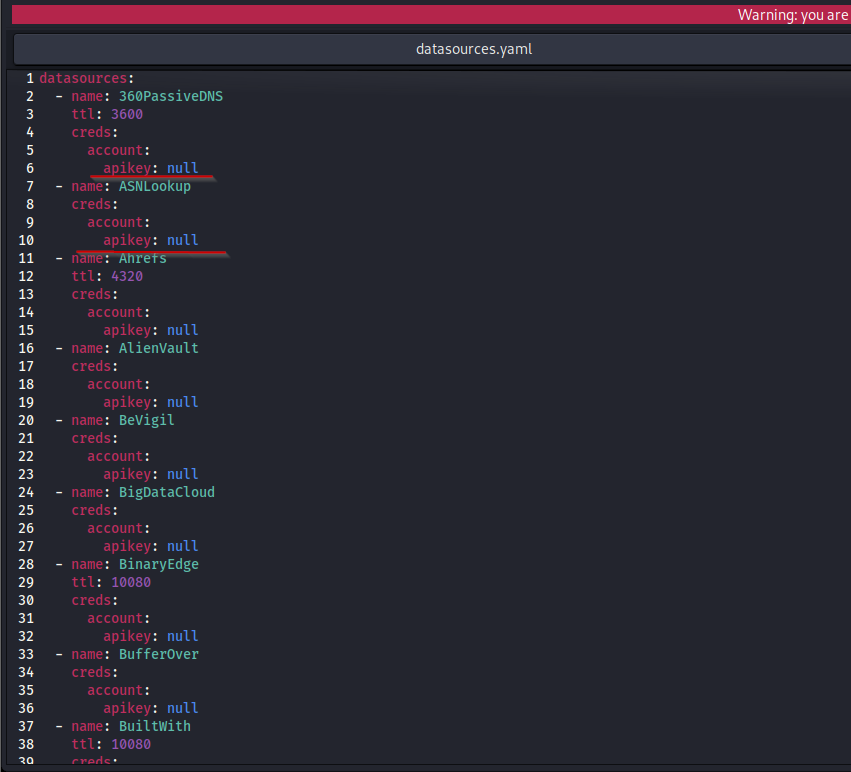Click line number 33 in the gutter
Image resolution: width=851 pixels, height=772 pixels.
(x=26, y=654)
